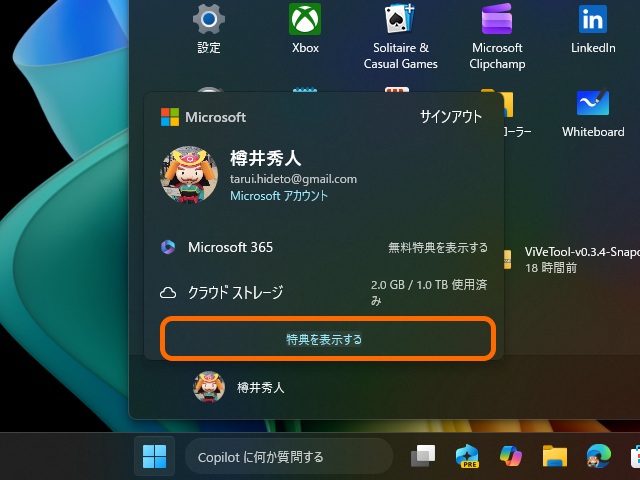Click the Microsoft 365 icon
Viewport: 640px width, 480px height.
[x=168, y=247]
